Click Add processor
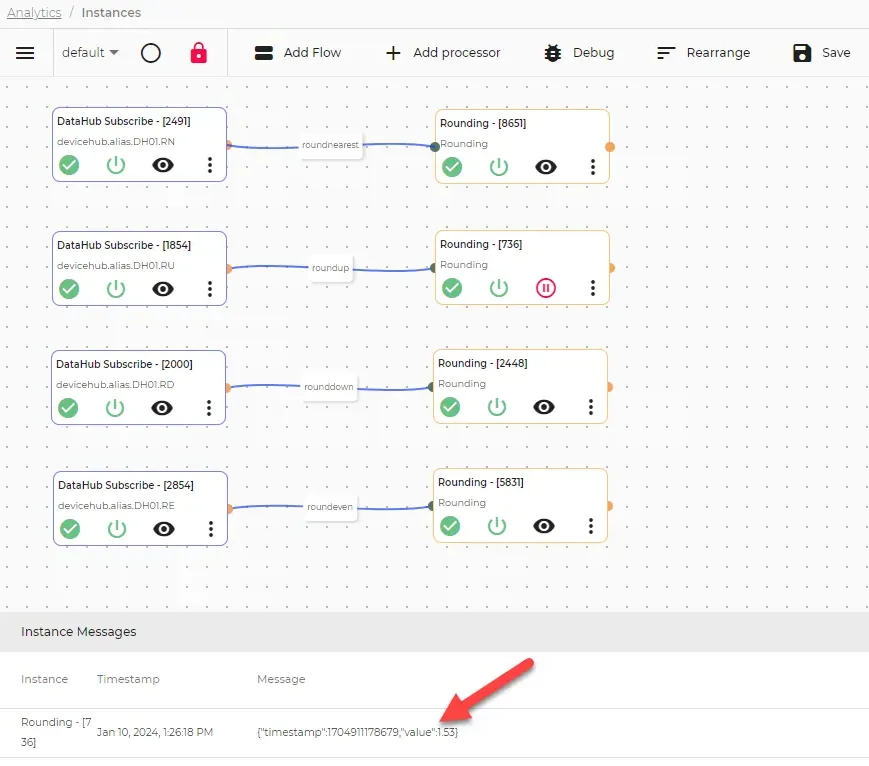The width and height of the screenshot is (869, 766). click(x=443, y=53)
